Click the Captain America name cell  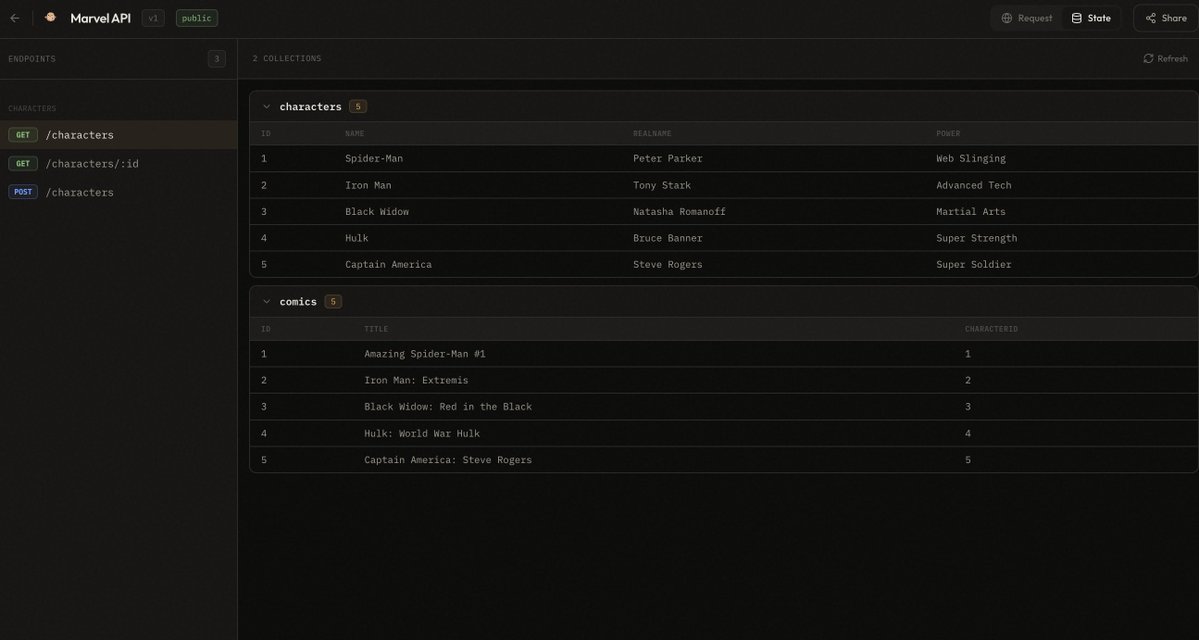[388, 265]
